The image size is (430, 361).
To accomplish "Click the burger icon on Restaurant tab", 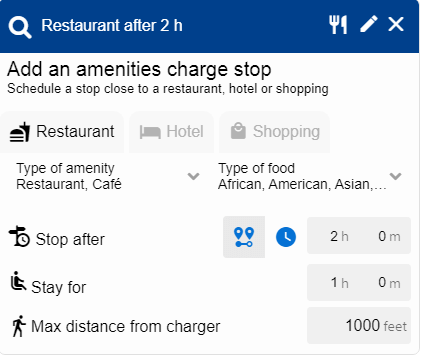I will point(20,132).
